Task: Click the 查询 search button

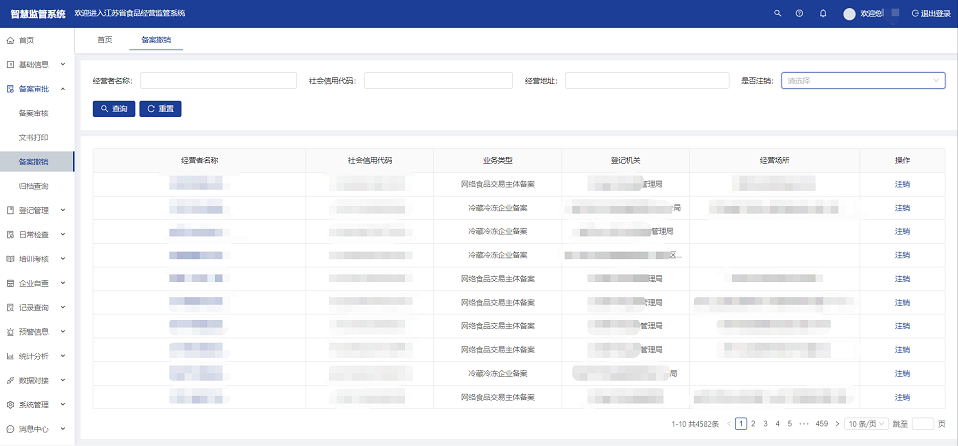Action: click(x=113, y=108)
